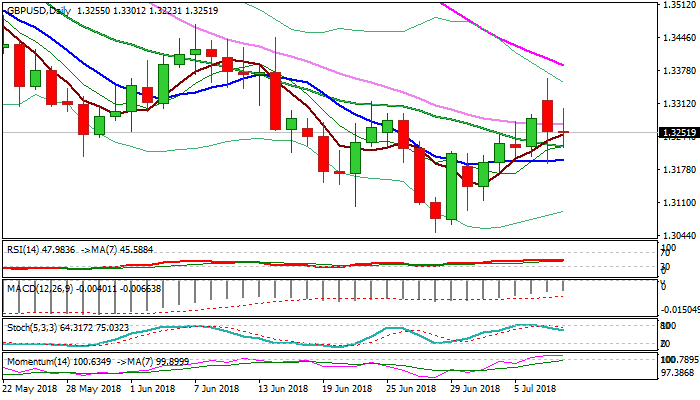
Task: Click the ->MA(7) 99.8999 Momentum text
Action: click(x=152, y=361)
